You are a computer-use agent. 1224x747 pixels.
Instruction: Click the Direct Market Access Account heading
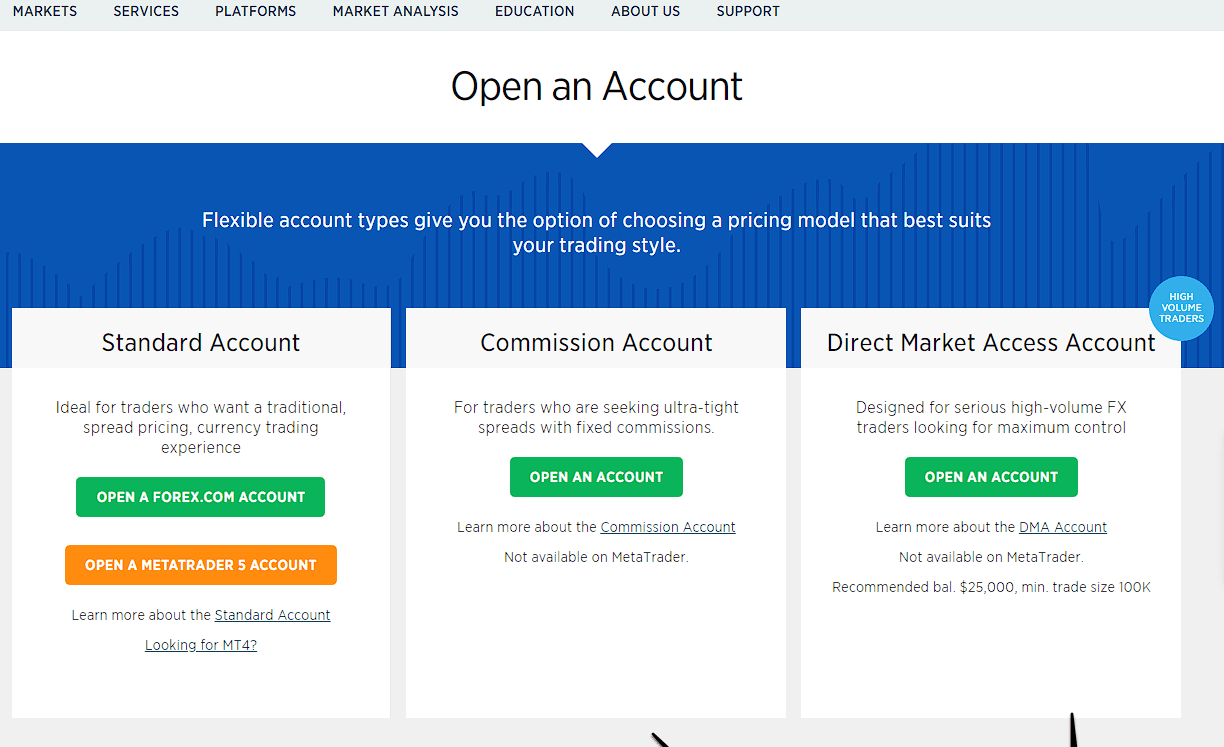991,343
